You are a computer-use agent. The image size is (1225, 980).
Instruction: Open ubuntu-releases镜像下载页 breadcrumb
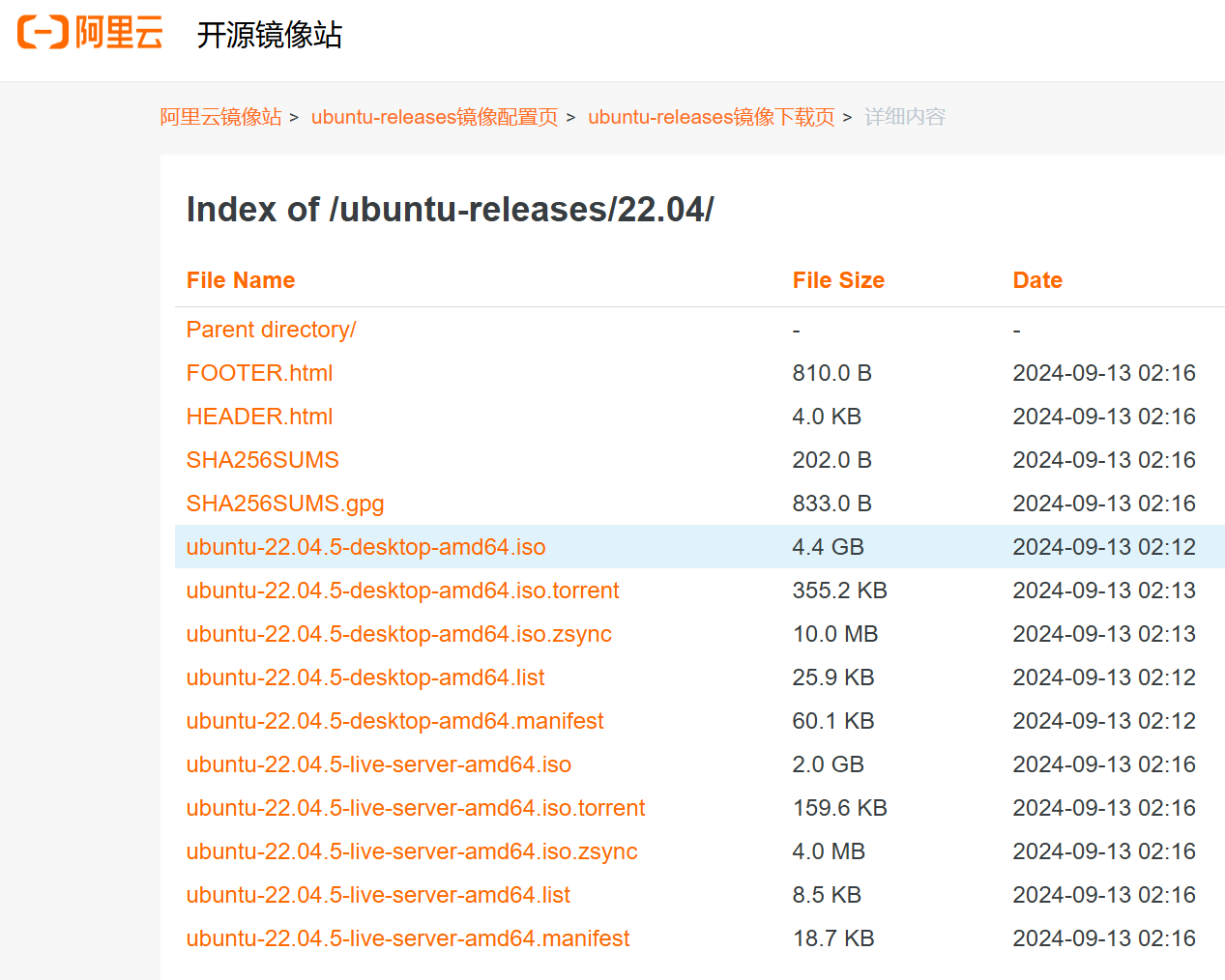711,117
